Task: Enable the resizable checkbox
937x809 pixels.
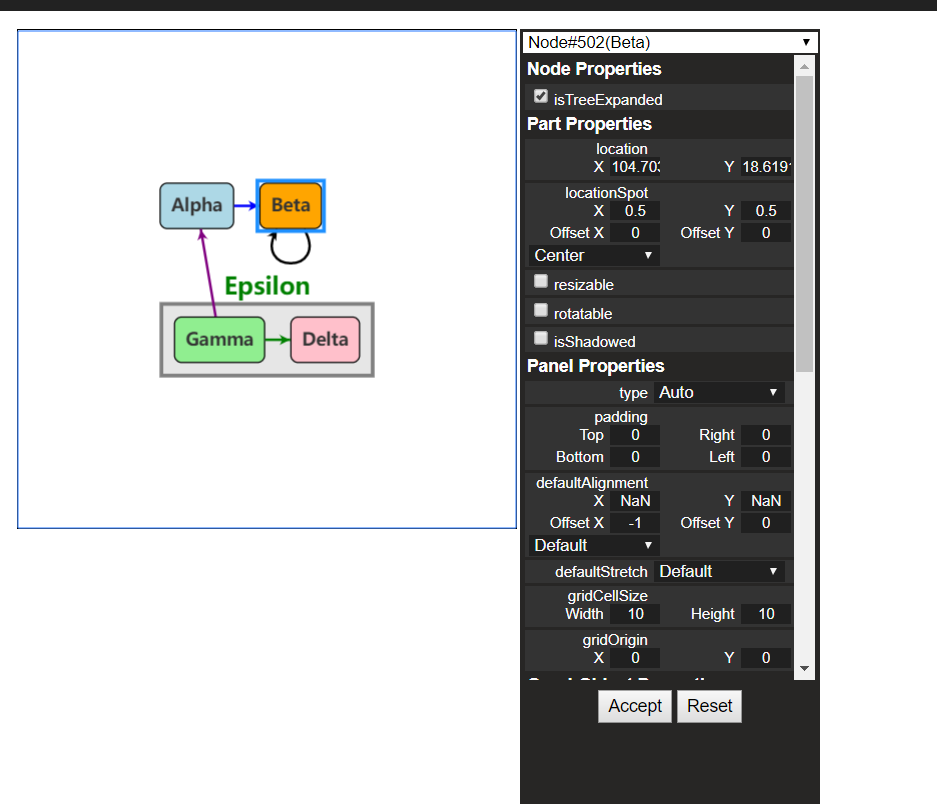Action: 541,281
